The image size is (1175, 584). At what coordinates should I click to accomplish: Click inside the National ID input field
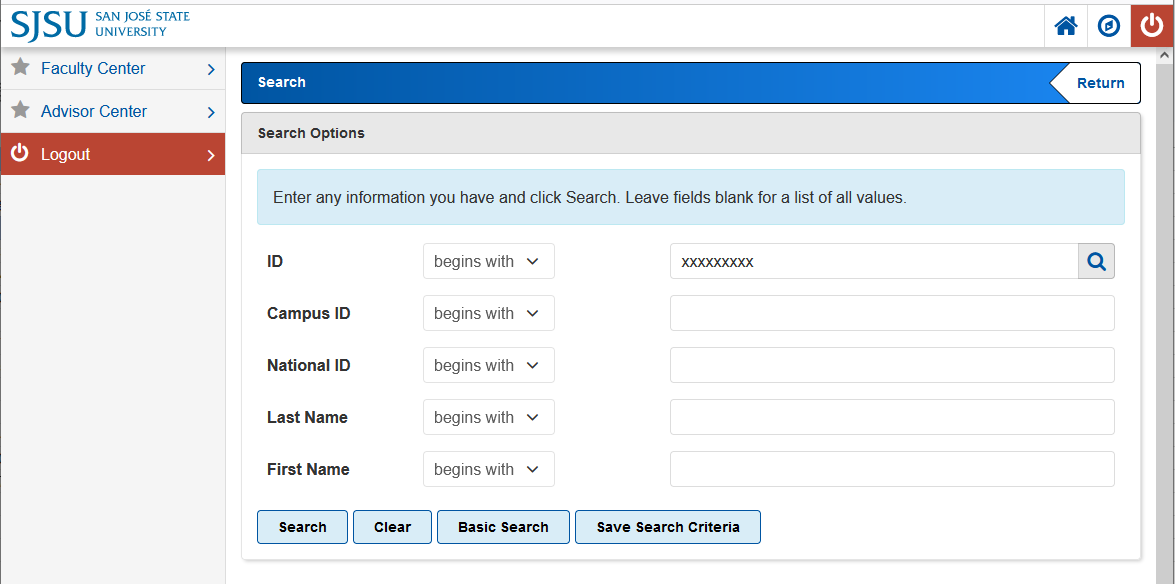pos(892,365)
